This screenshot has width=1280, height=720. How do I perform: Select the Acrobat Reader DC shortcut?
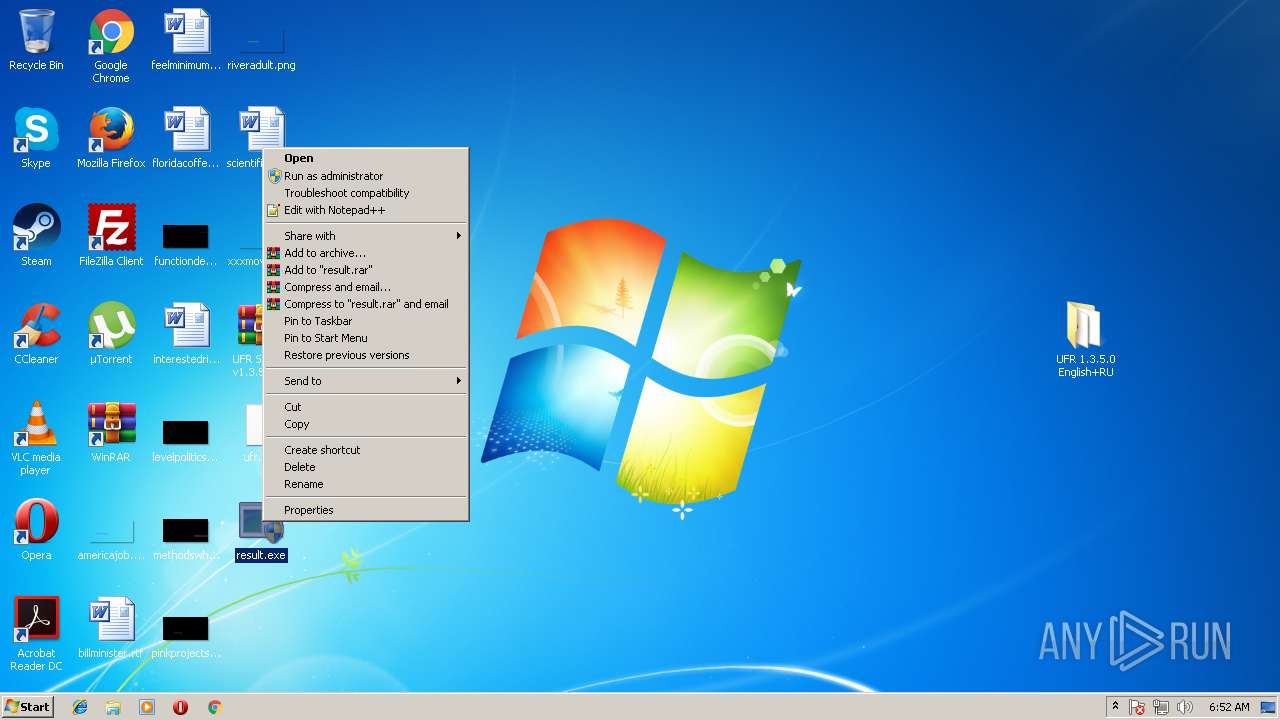(36, 634)
